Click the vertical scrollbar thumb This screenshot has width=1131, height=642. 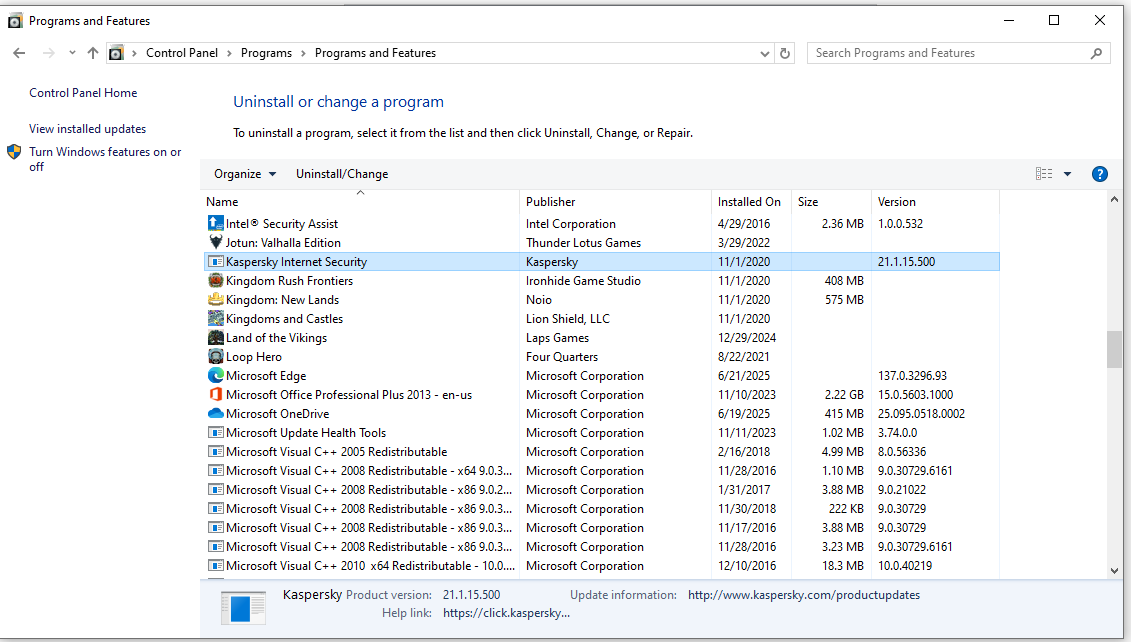pos(1114,349)
